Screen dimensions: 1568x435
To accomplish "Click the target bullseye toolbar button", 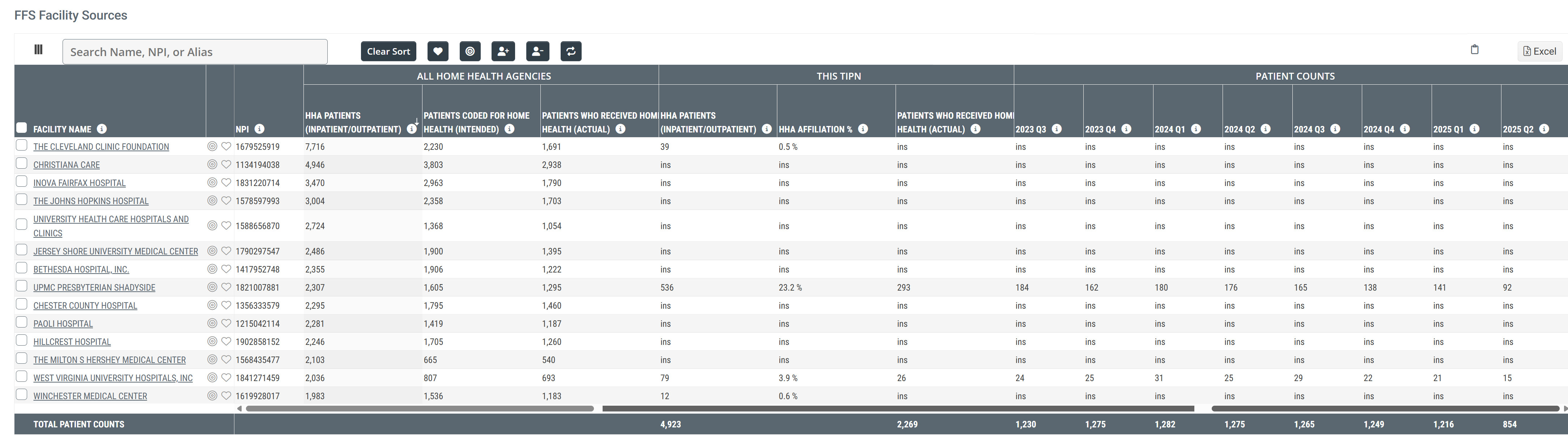I will pos(470,51).
